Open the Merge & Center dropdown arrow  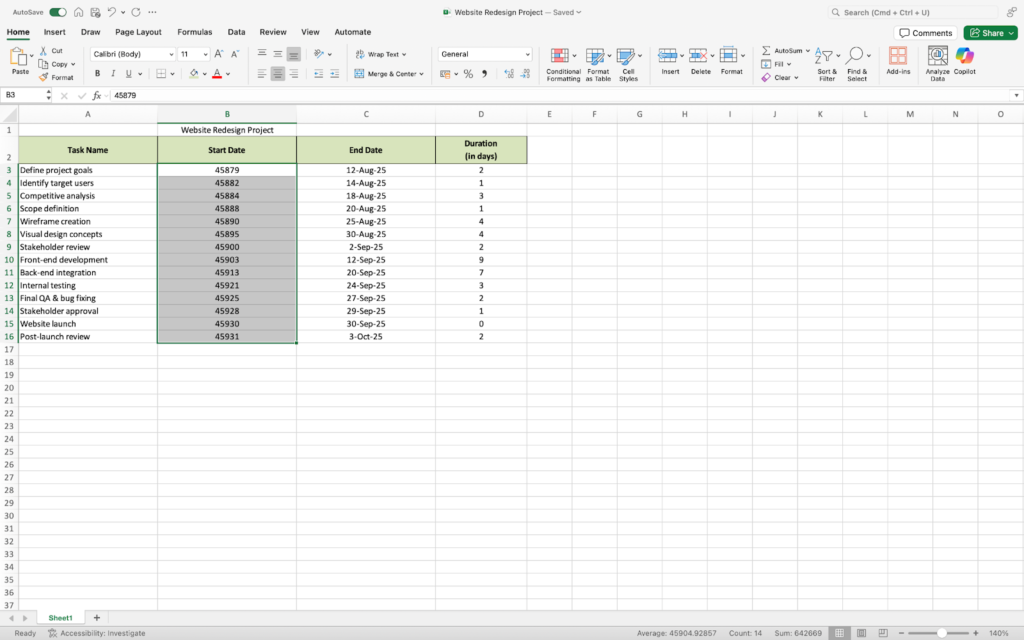coord(422,74)
